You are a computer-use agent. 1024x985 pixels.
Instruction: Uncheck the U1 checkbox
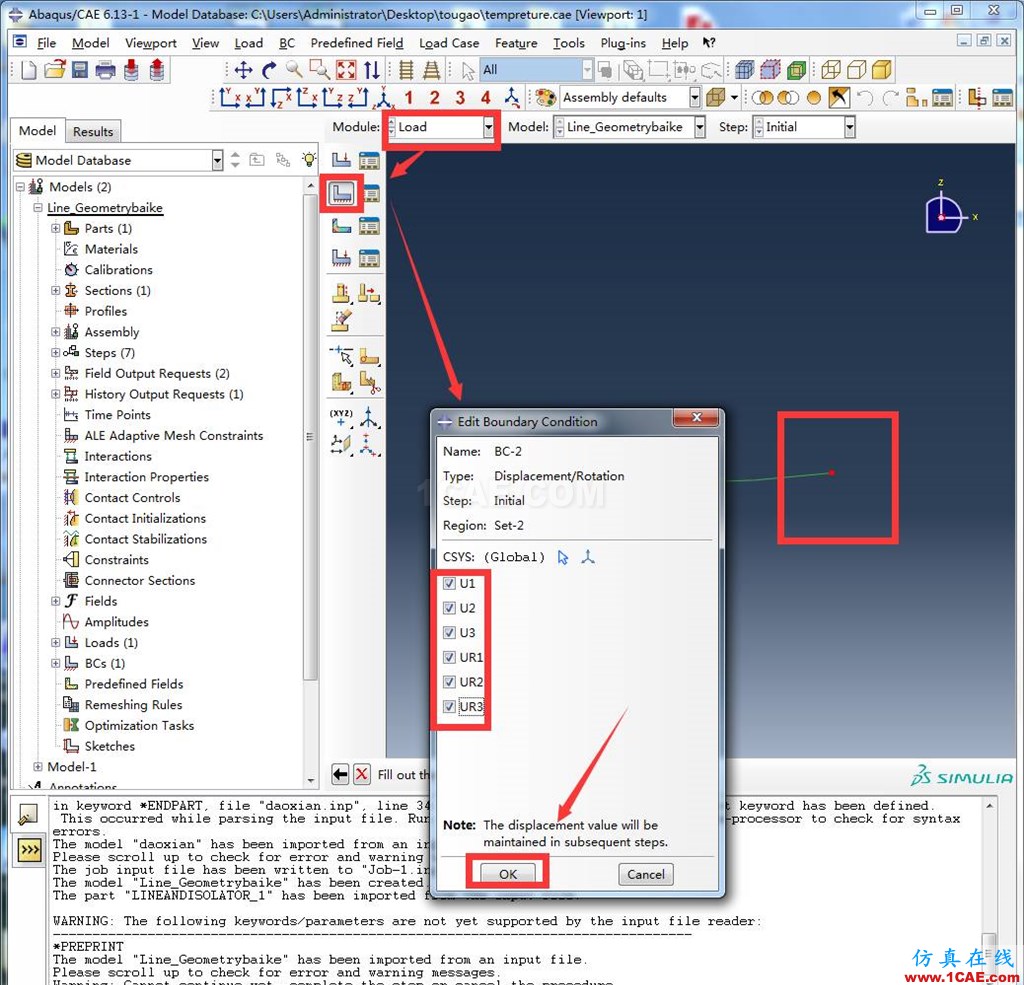click(x=449, y=583)
